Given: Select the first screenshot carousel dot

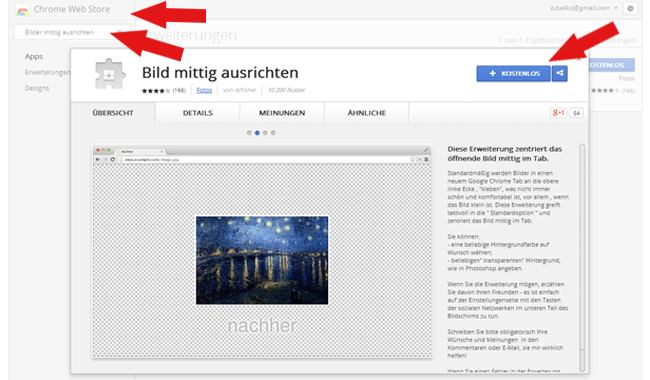Looking at the screenshot, I should pyautogui.click(x=249, y=133).
